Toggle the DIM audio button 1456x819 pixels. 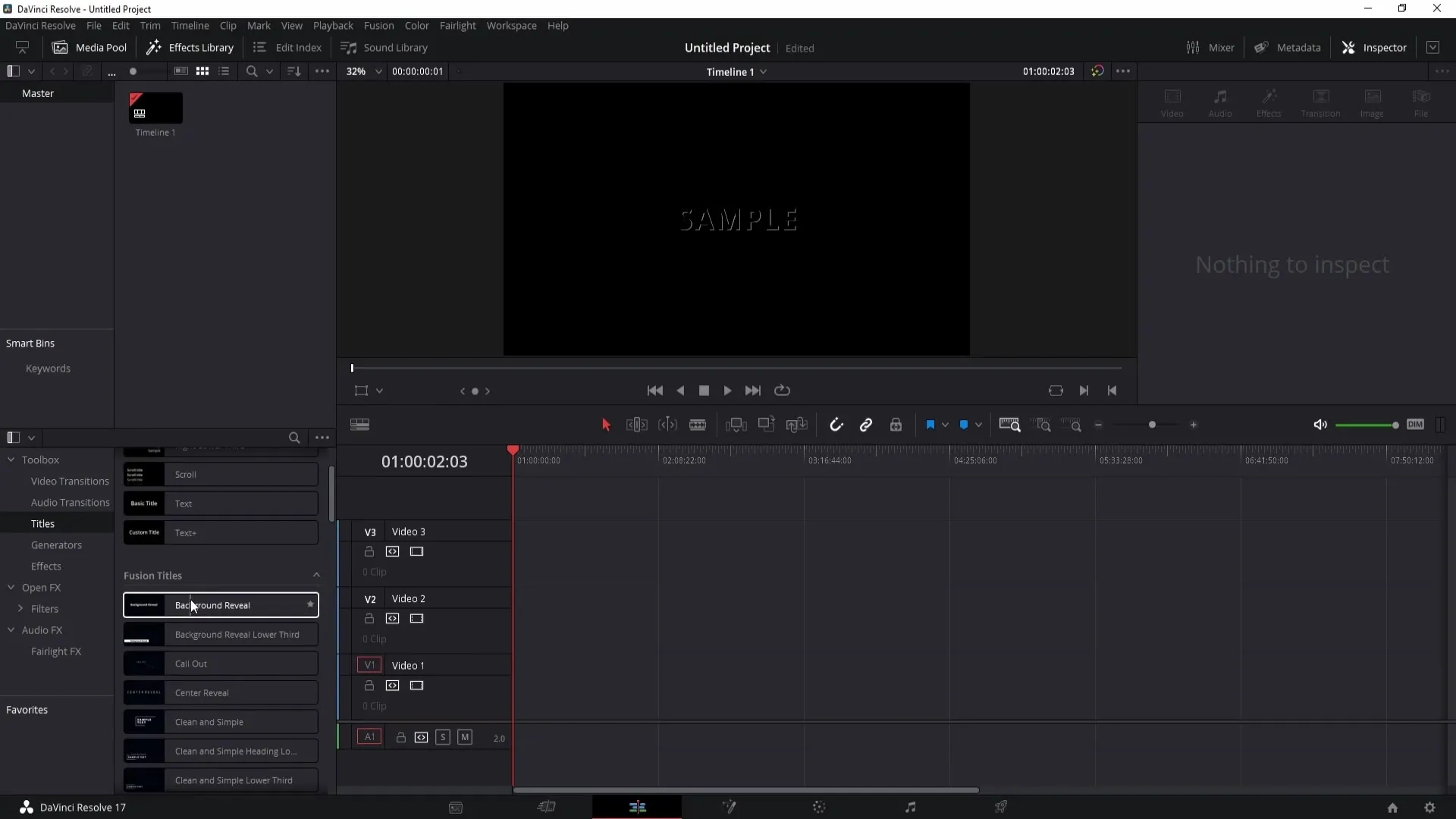tap(1415, 425)
